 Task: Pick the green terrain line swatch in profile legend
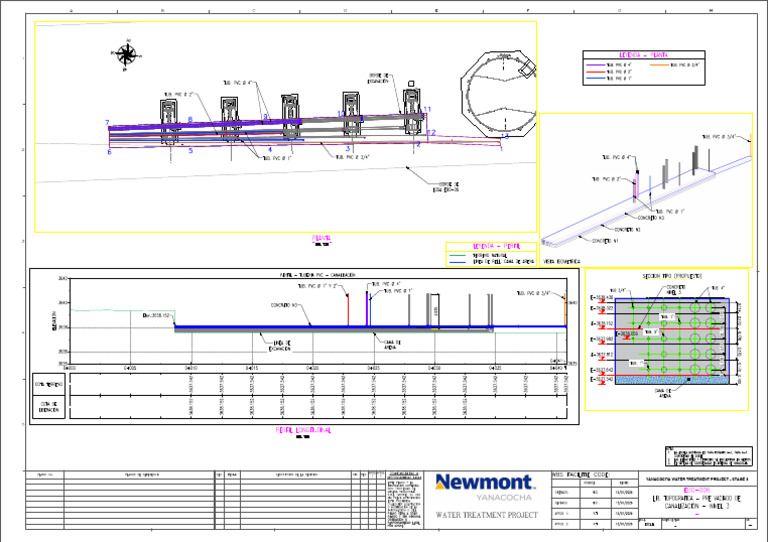tap(456, 255)
